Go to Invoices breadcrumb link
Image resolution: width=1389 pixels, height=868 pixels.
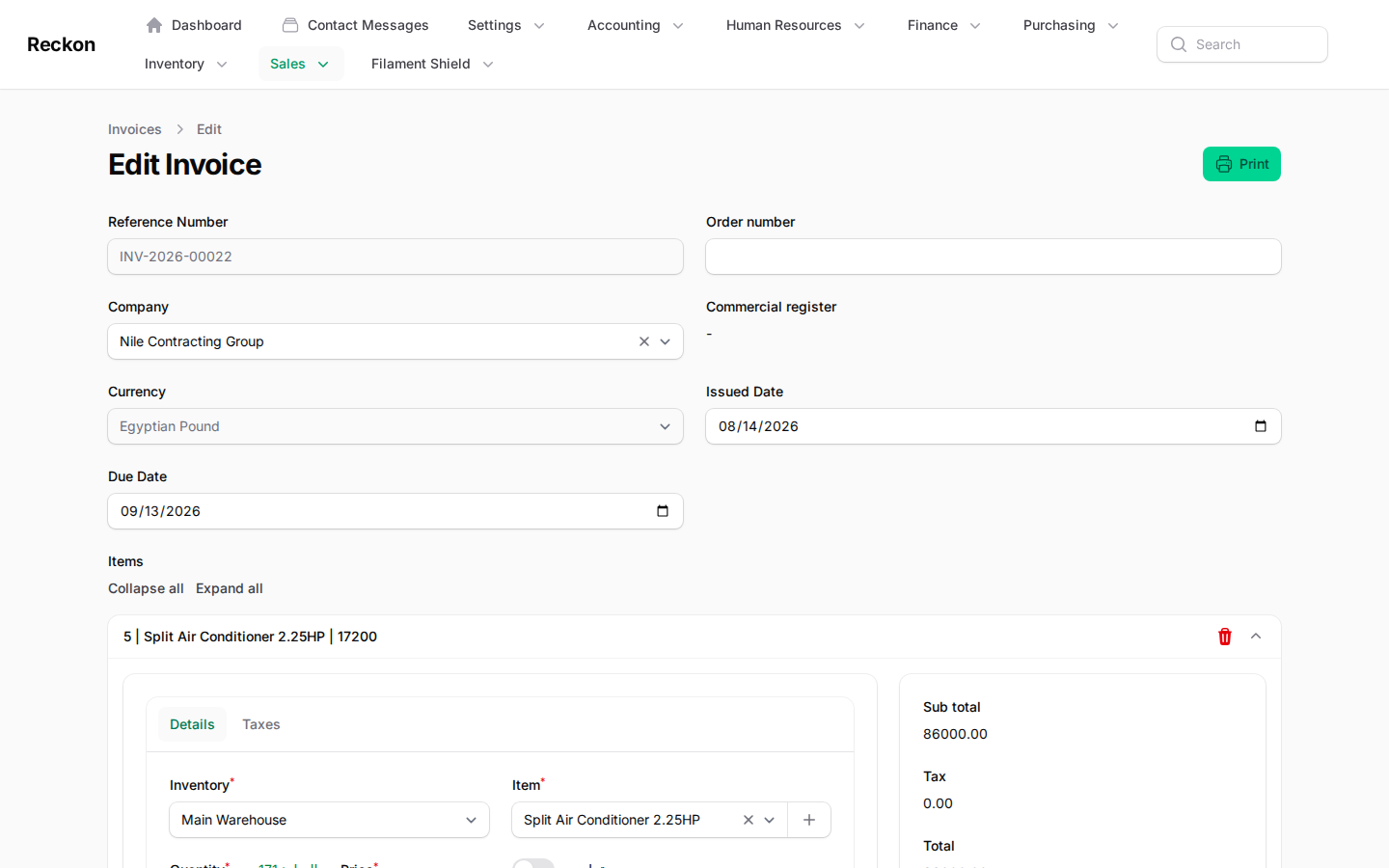(135, 129)
